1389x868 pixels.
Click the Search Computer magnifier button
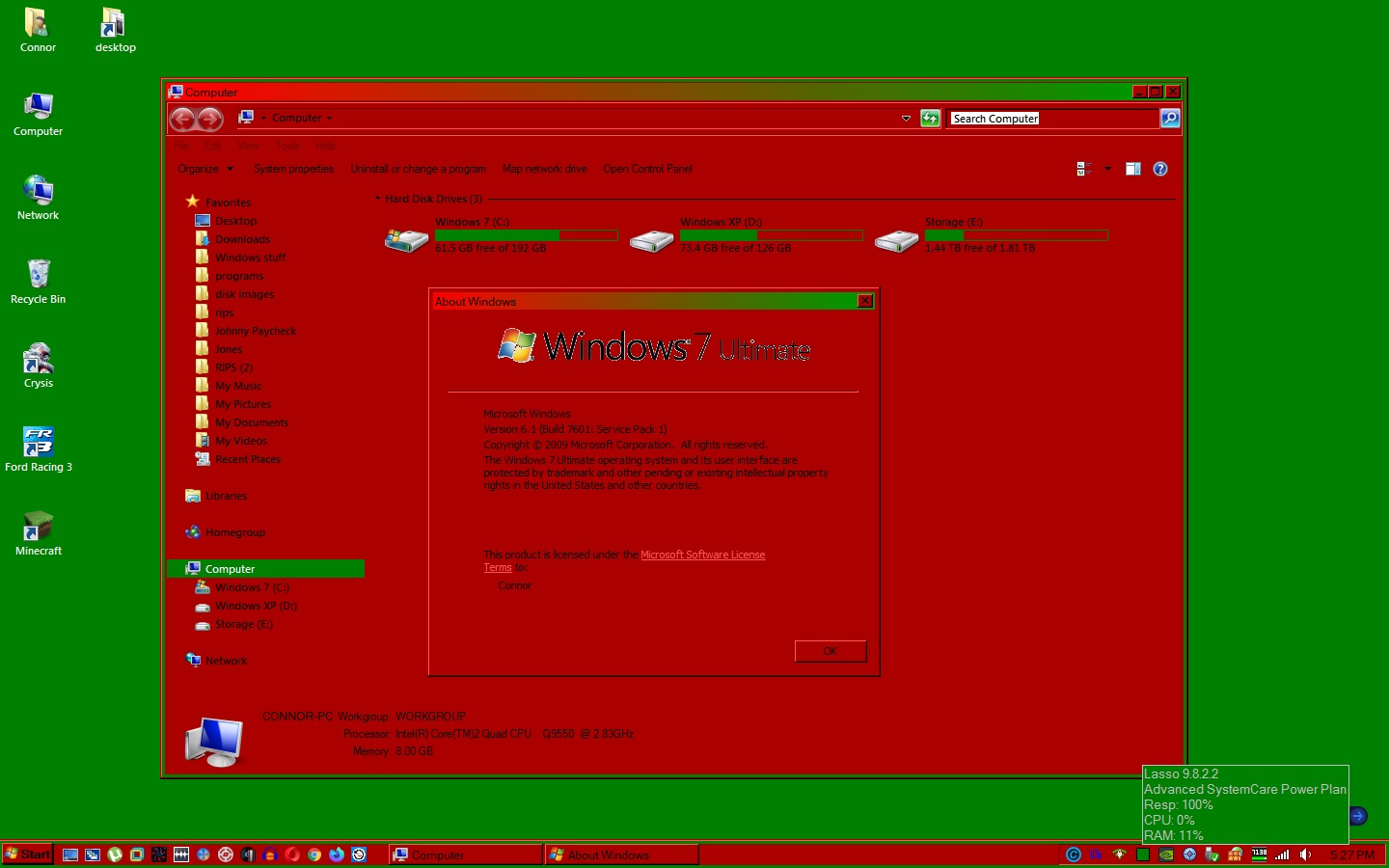pyautogui.click(x=1170, y=118)
